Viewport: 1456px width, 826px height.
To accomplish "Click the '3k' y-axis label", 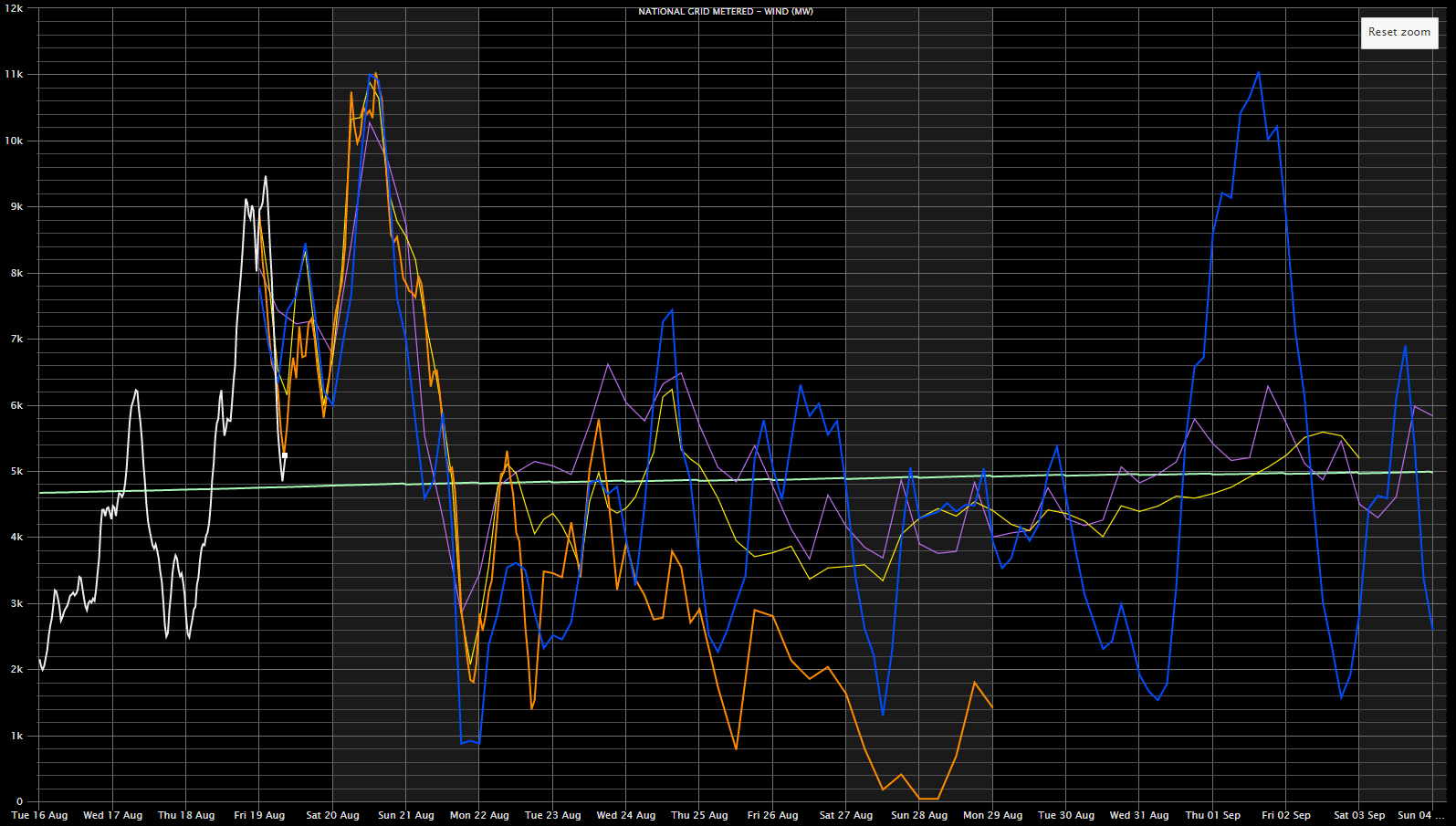I will (x=16, y=603).
